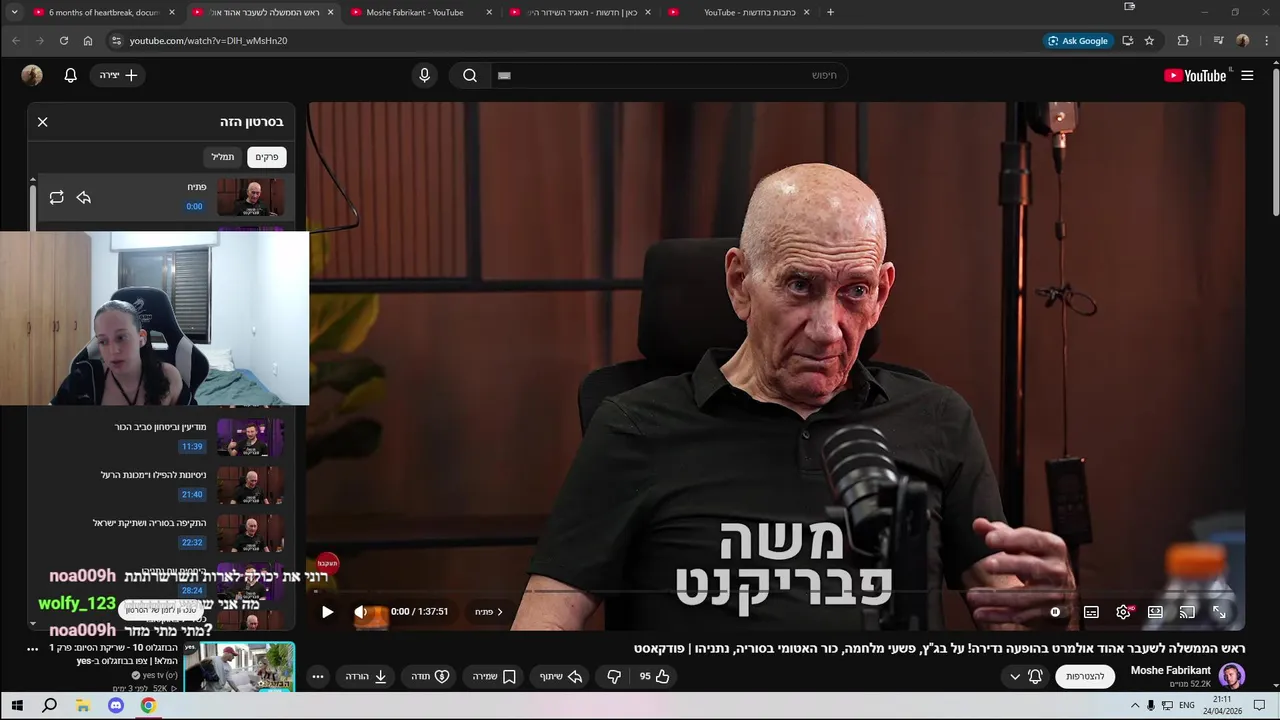Go to the YouTube home logo
Screen dimensions: 1280x720
coord(1195,75)
